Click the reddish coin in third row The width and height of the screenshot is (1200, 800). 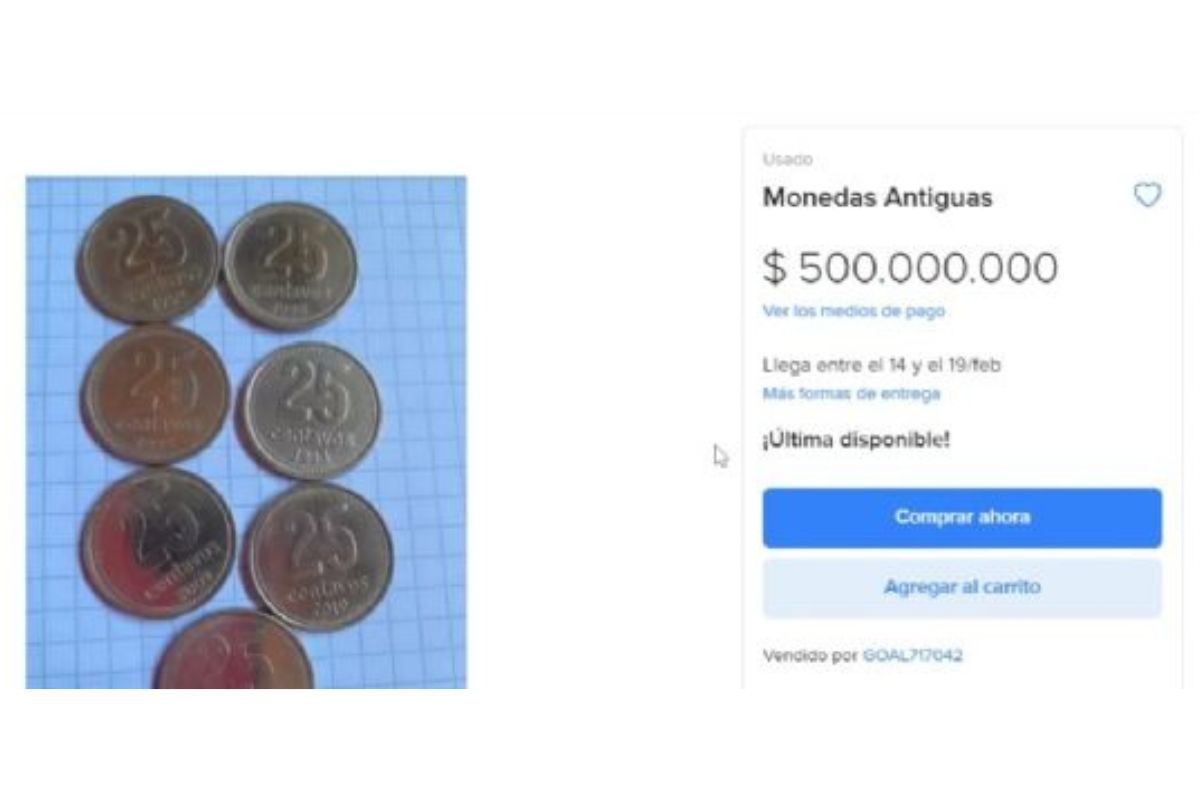click(x=157, y=543)
